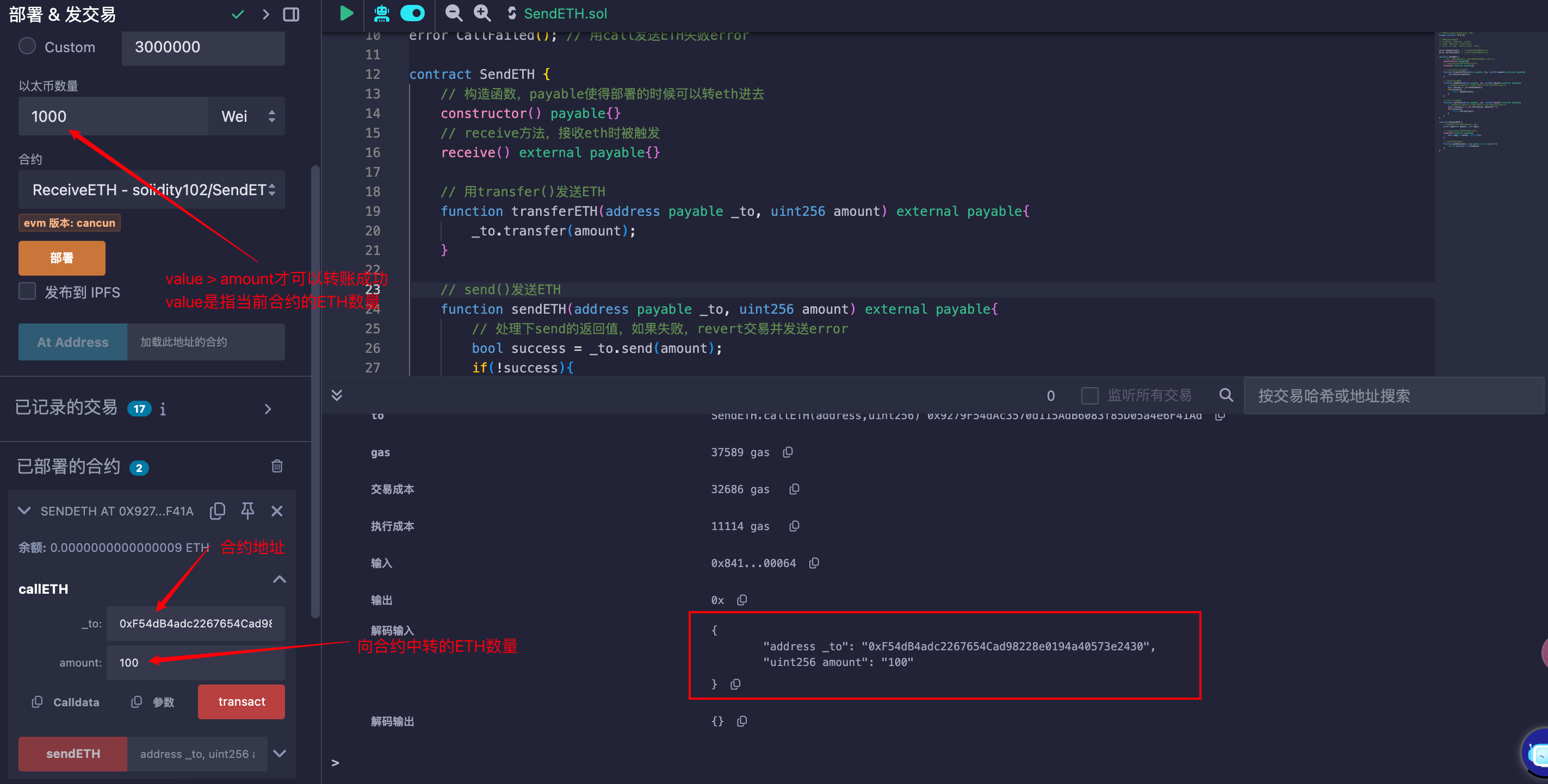Pin the SENDETH deployed contract
The height and width of the screenshot is (784, 1548).
tap(247, 511)
